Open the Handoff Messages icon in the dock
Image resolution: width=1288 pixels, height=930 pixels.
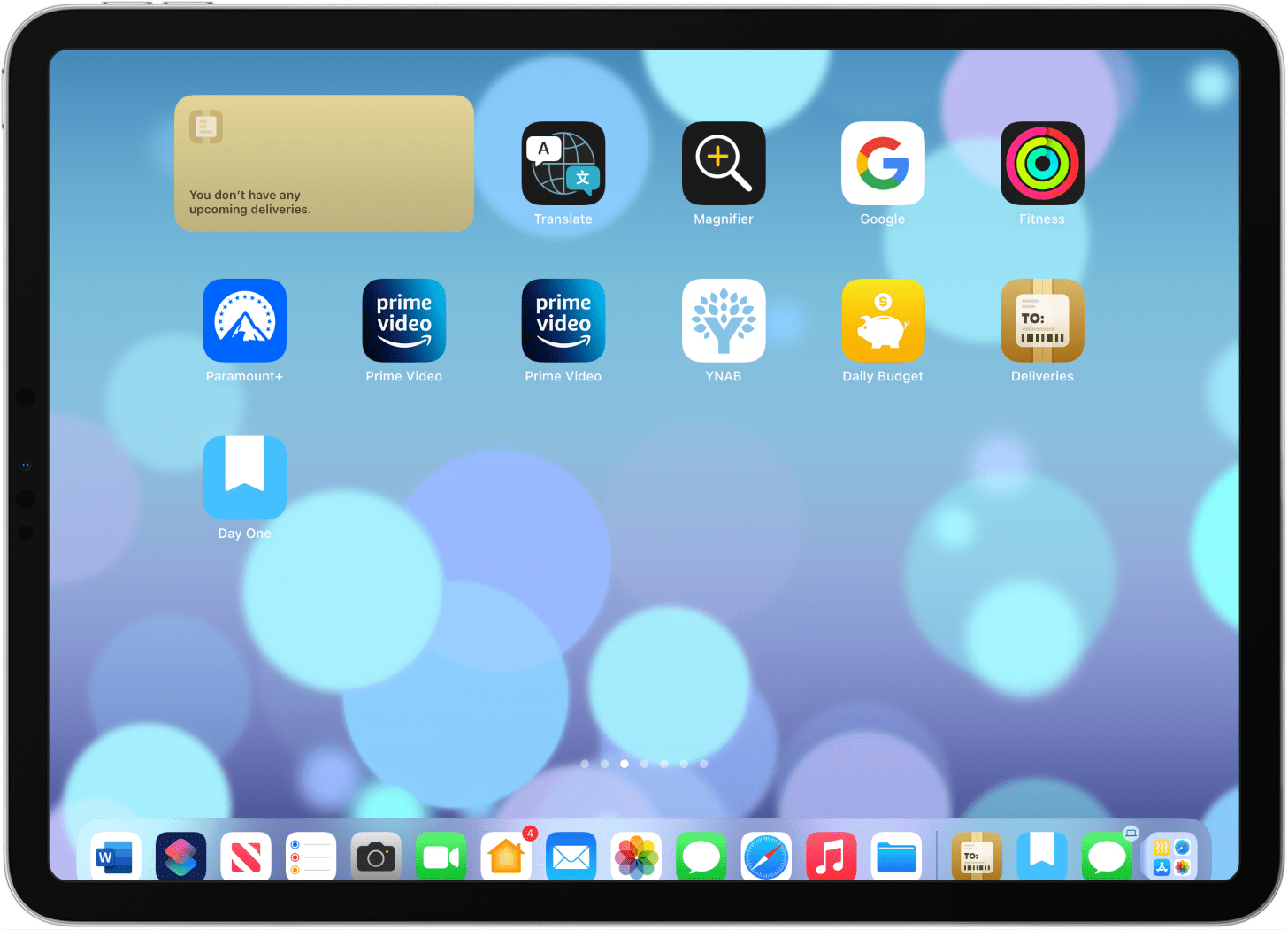[1107, 857]
